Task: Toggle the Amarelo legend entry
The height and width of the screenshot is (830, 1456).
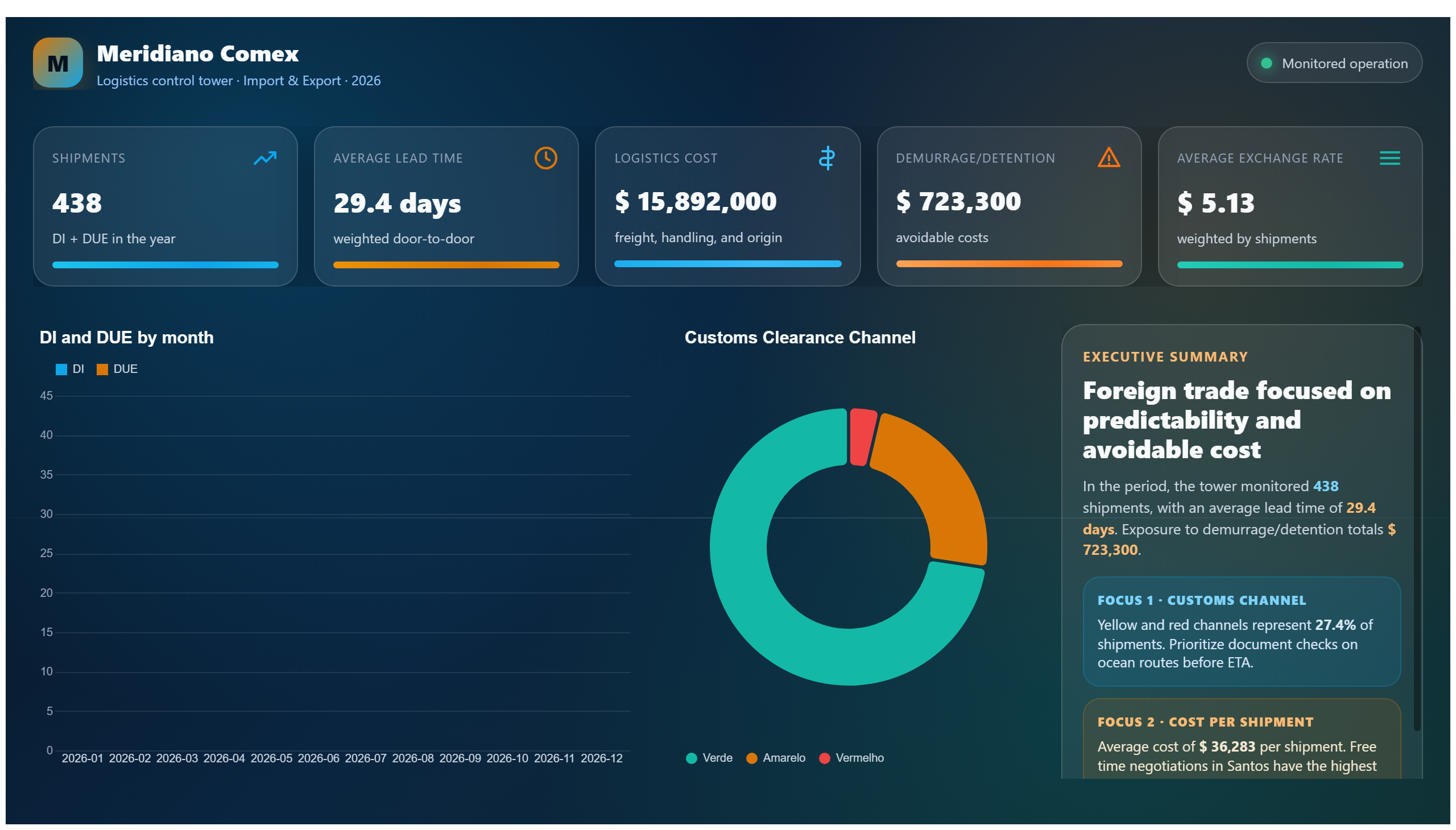Action: point(776,758)
